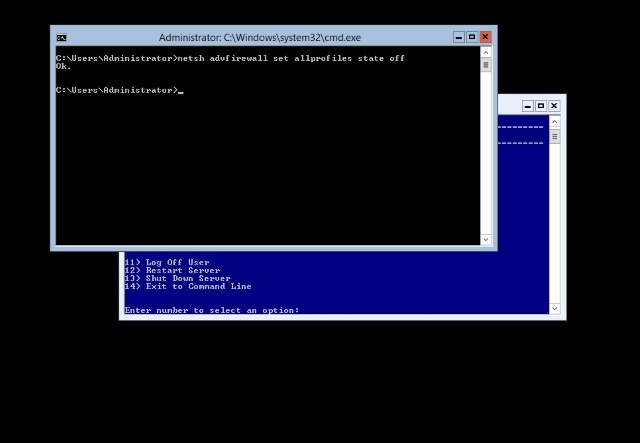This screenshot has height=443, width=640.
Task: Click the sconfig window scrollbar down arrow
Action: click(554, 308)
